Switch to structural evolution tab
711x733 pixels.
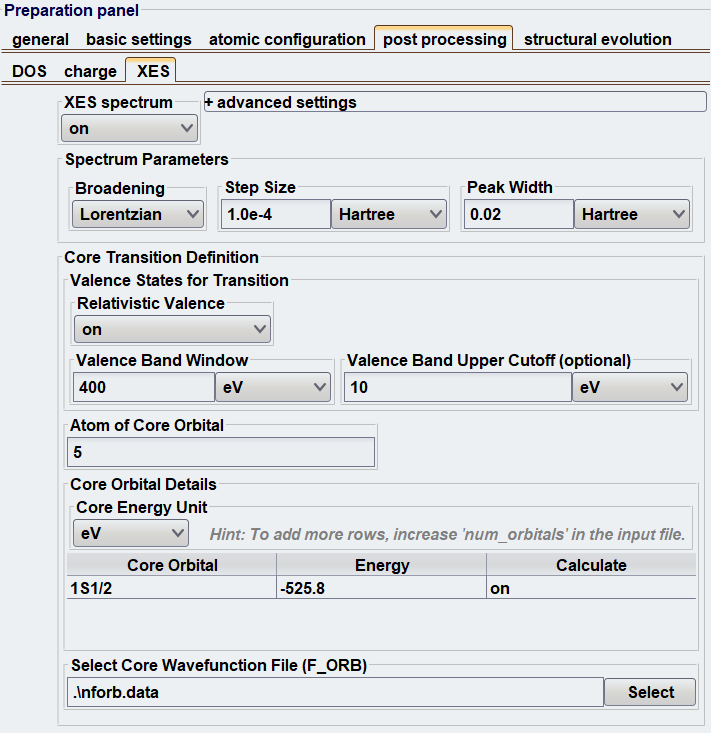[597, 39]
